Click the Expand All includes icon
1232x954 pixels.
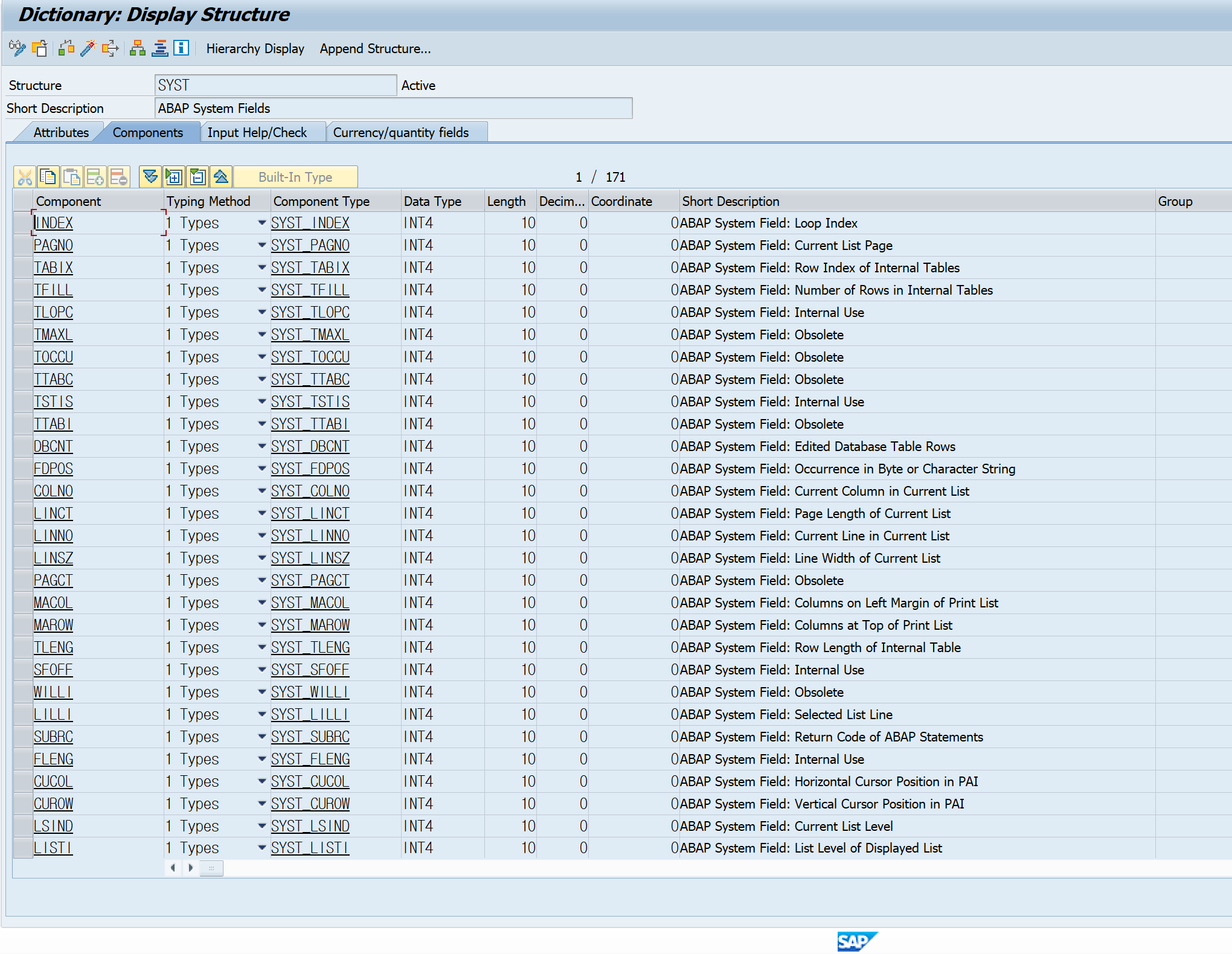pyautogui.click(x=150, y=177)
